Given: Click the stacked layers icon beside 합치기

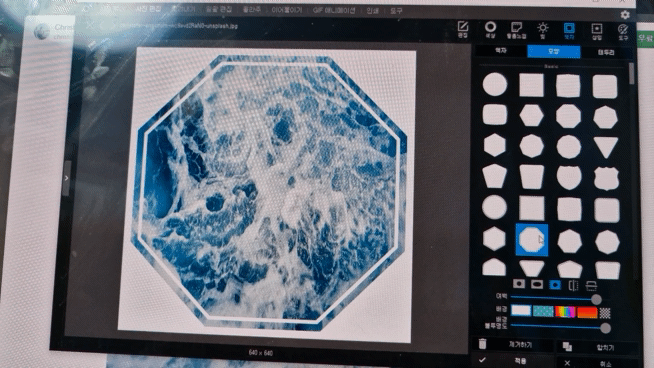Looking at the screenshot, I should coord(567,346).
